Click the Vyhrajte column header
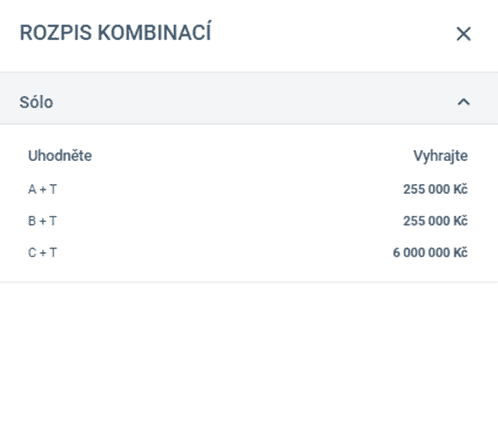Screen dimensions: 498x439 point(441,156)
